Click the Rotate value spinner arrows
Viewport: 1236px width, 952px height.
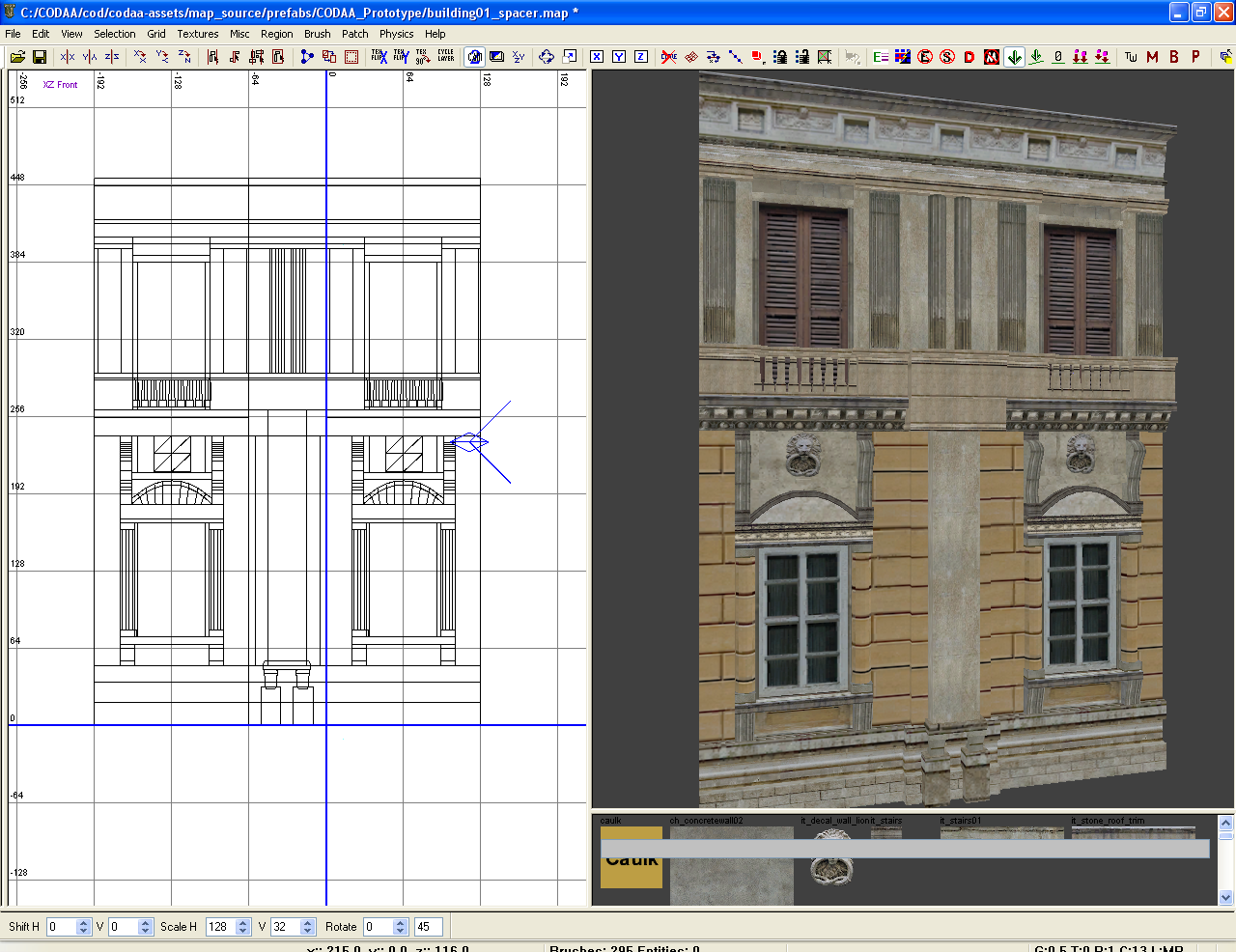click(x=400, y=927)
